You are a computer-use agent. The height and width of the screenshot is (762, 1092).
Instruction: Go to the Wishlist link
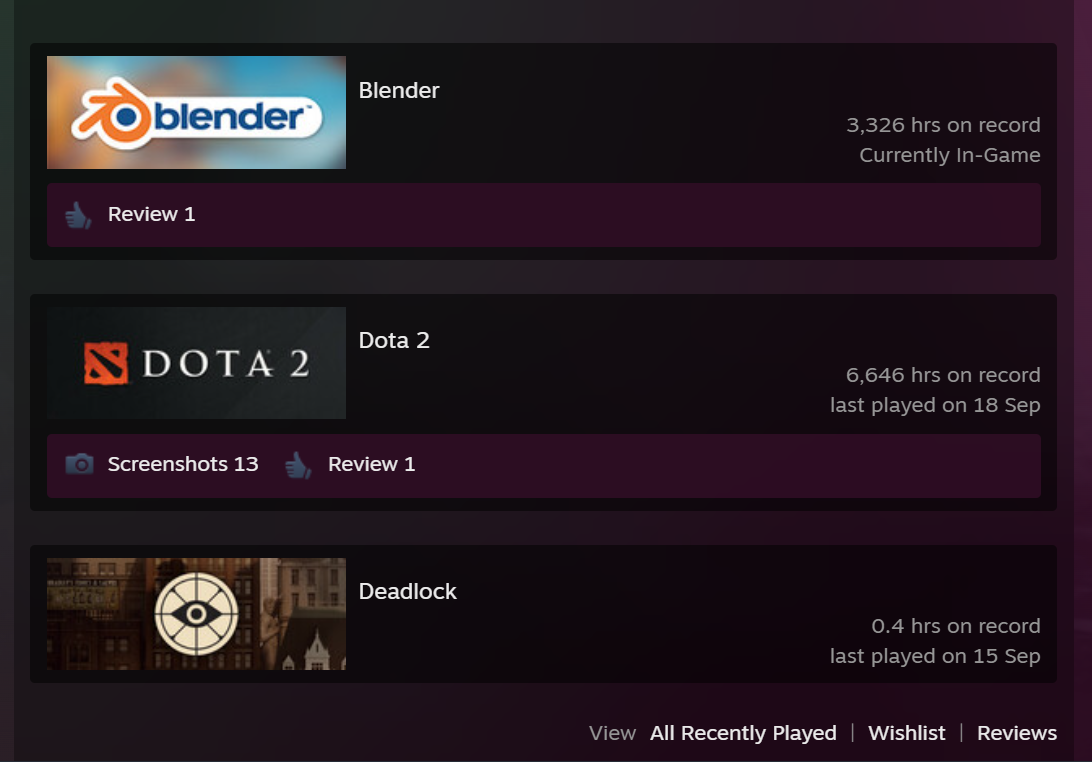coord(907,733)
